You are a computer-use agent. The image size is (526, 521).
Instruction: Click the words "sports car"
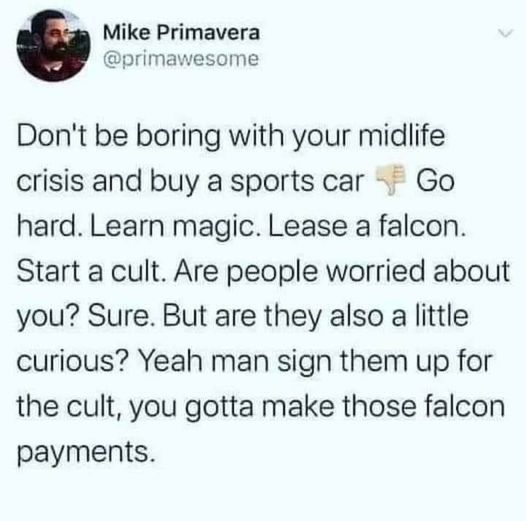tap(297, 182)
